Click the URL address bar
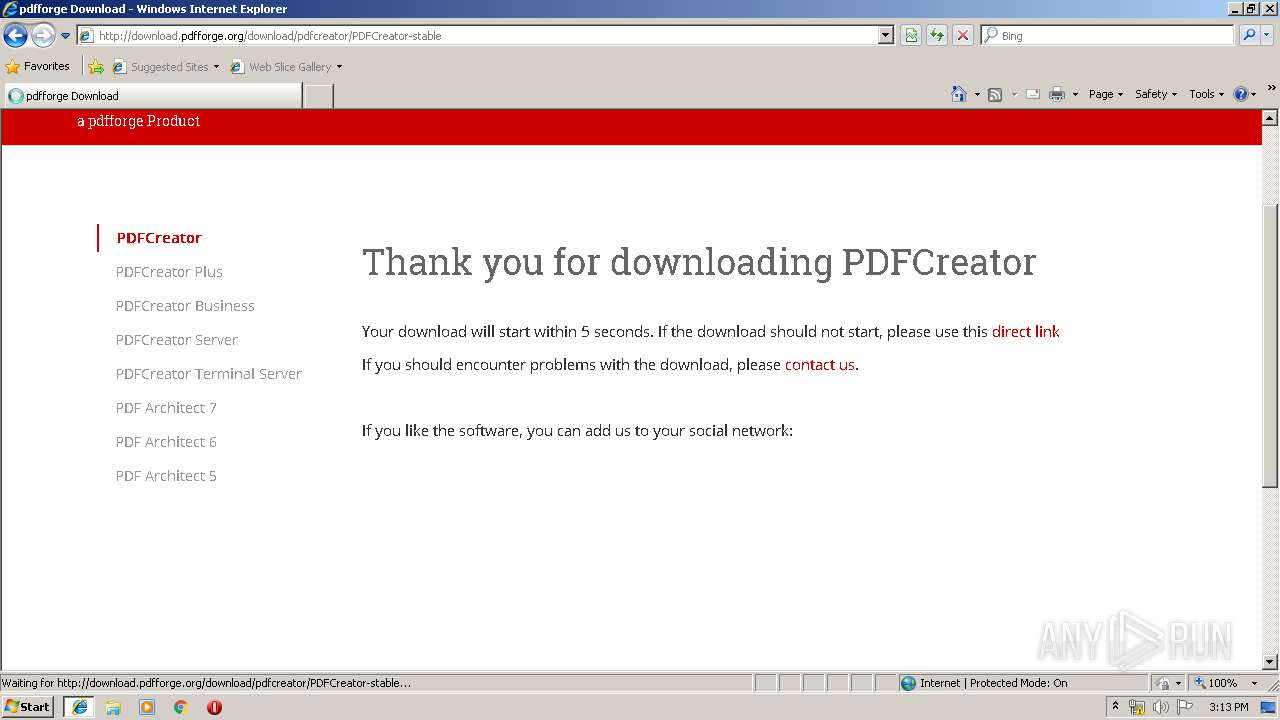Viewport: 1280px width, 720px height. [x=478, y=36]
